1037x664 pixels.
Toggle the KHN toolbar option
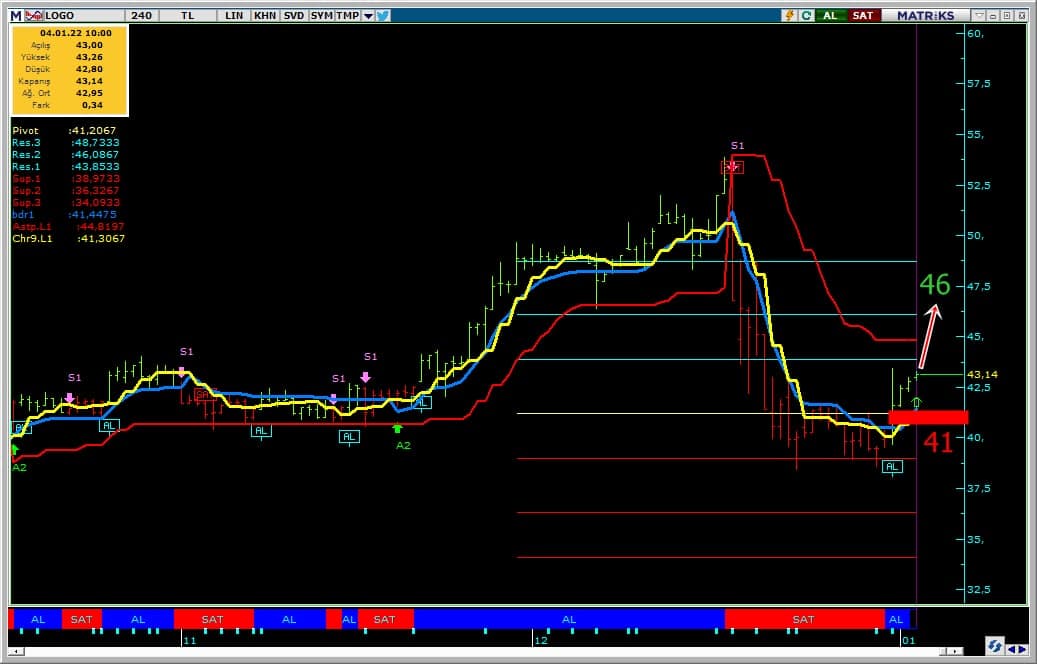(265, 15)
